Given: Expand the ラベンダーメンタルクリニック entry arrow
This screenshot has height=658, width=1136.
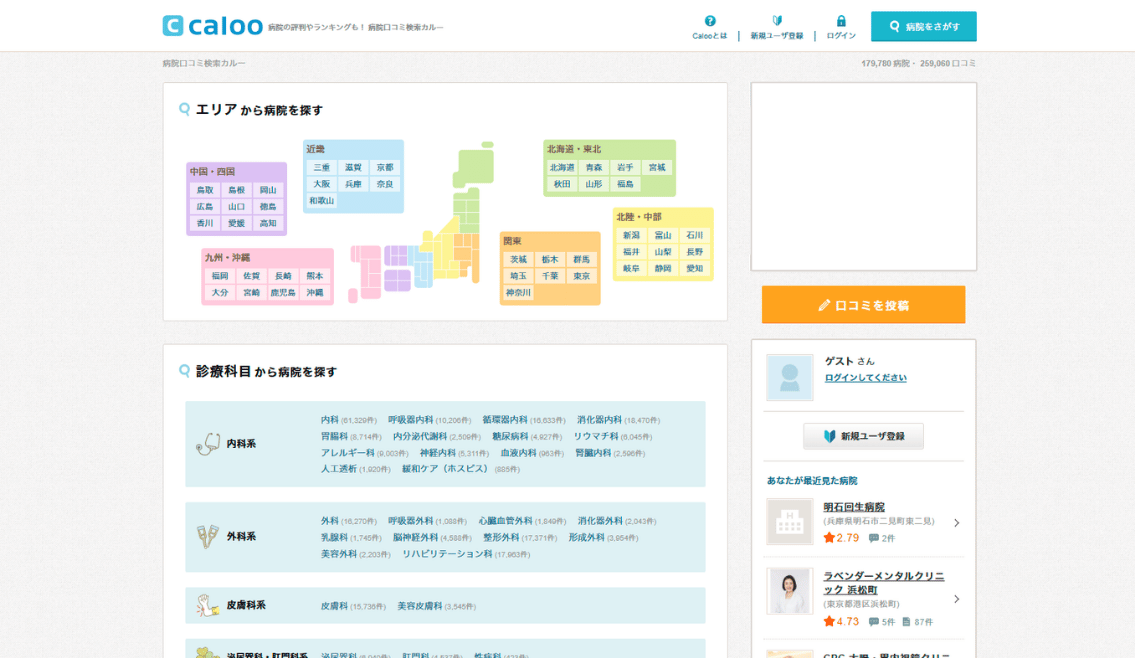Looking at the screenshot, I should click(x=956, y=599).
